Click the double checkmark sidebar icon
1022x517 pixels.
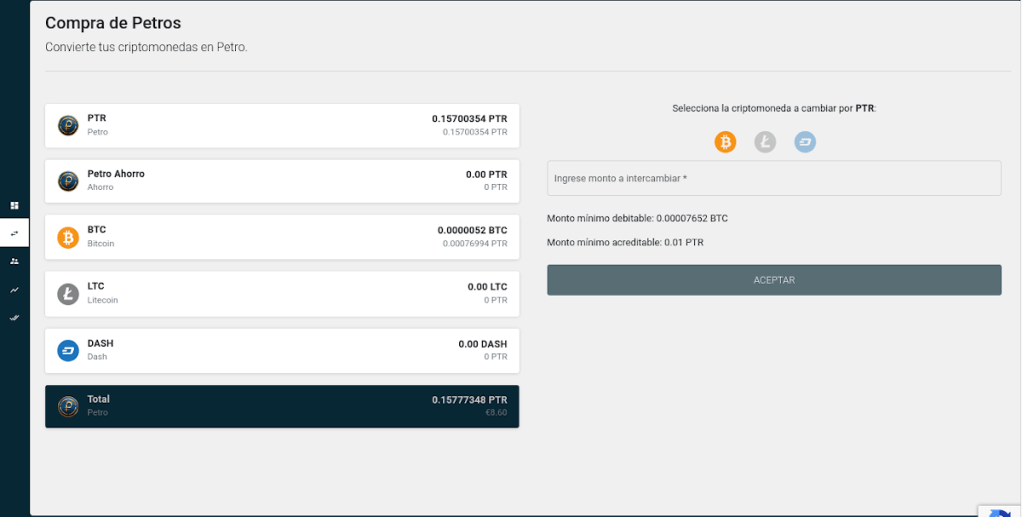(14, 317)
